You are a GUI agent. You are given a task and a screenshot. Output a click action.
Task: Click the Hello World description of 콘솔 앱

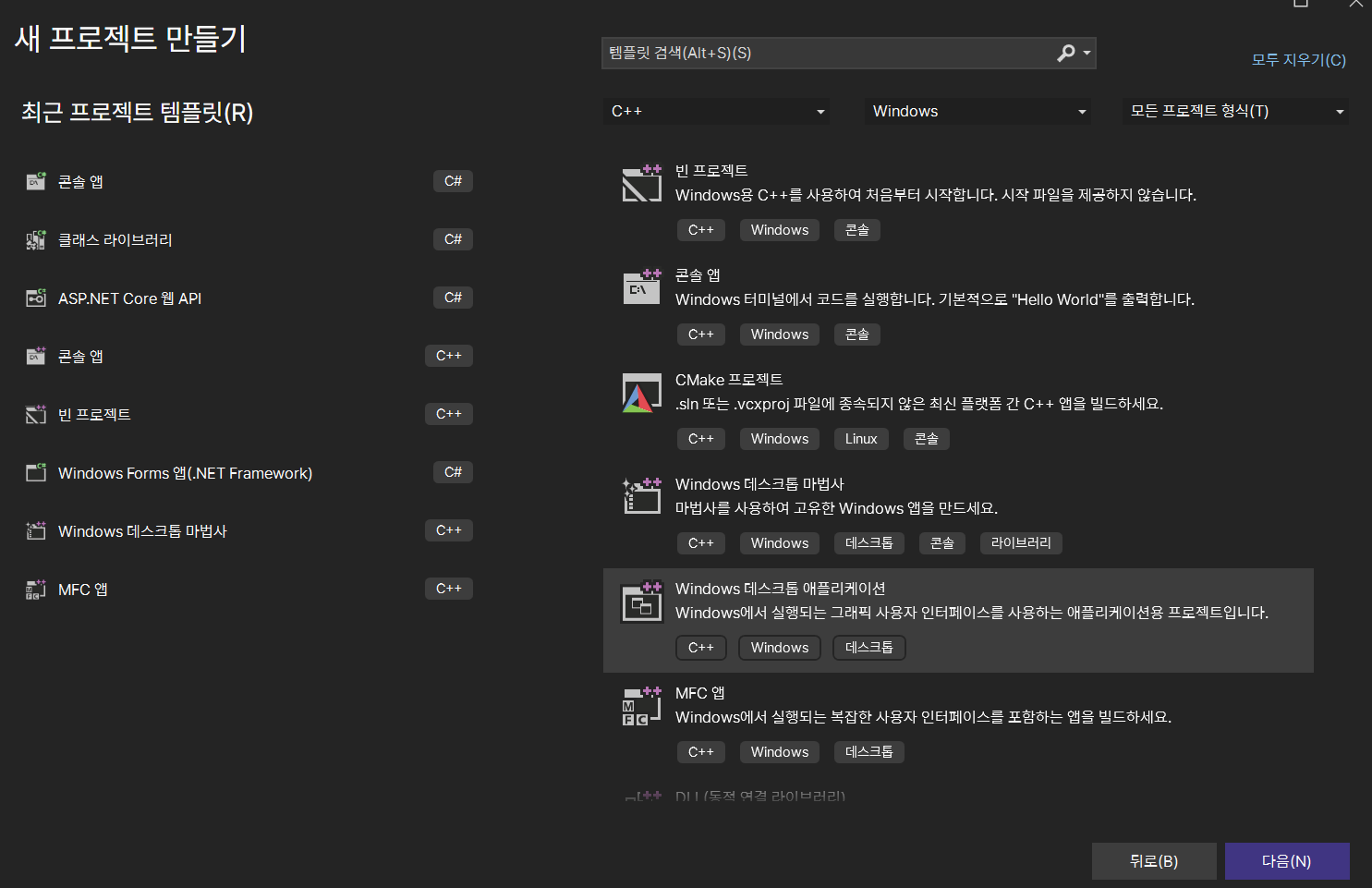tap(935, 299)
